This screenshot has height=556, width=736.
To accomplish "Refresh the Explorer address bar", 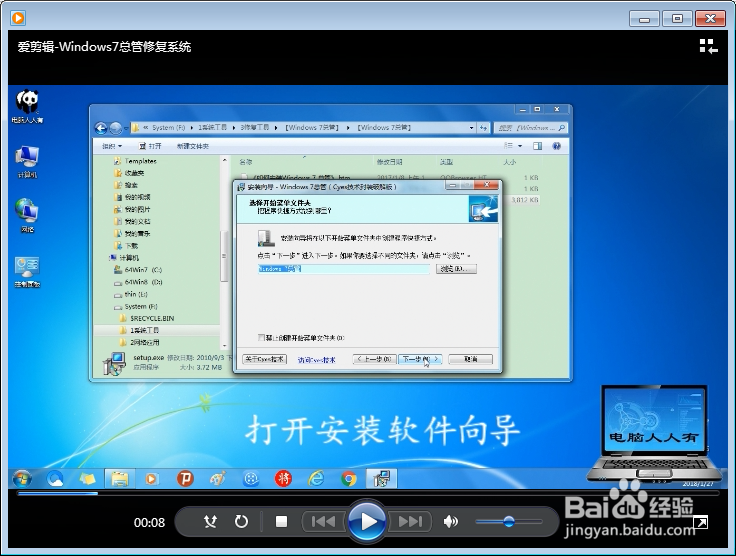I will (x=483, y=128).
